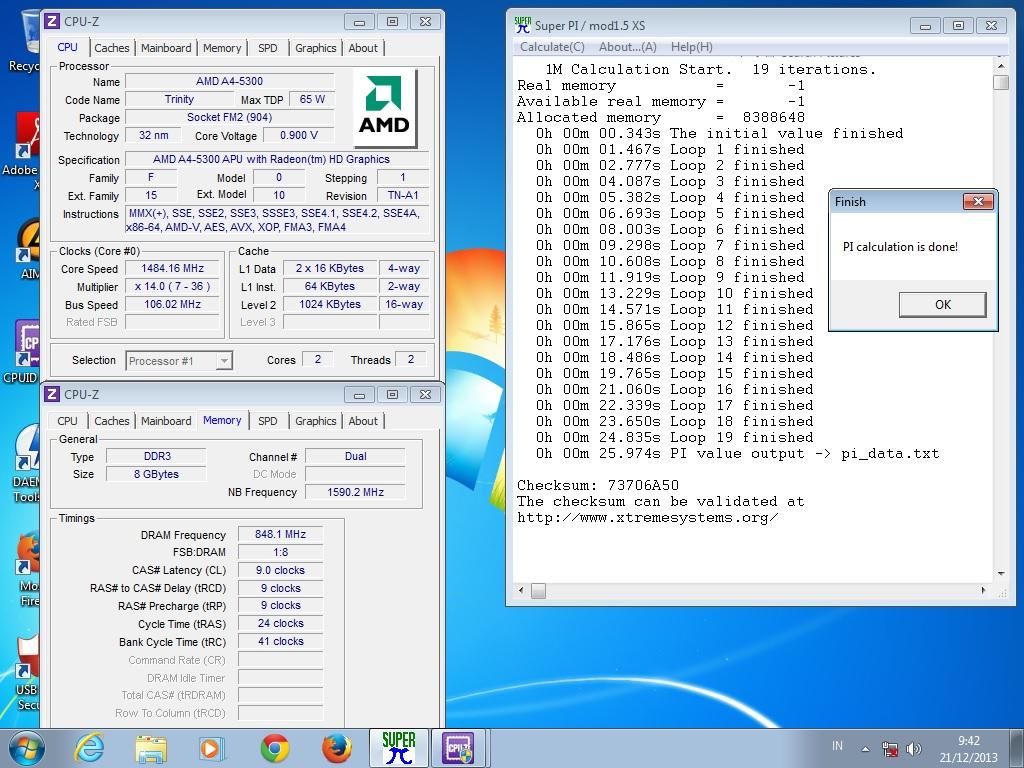1024x768 pixels.
Task: Launch Google Chrome from the taskbar
Action: [274, 748]
